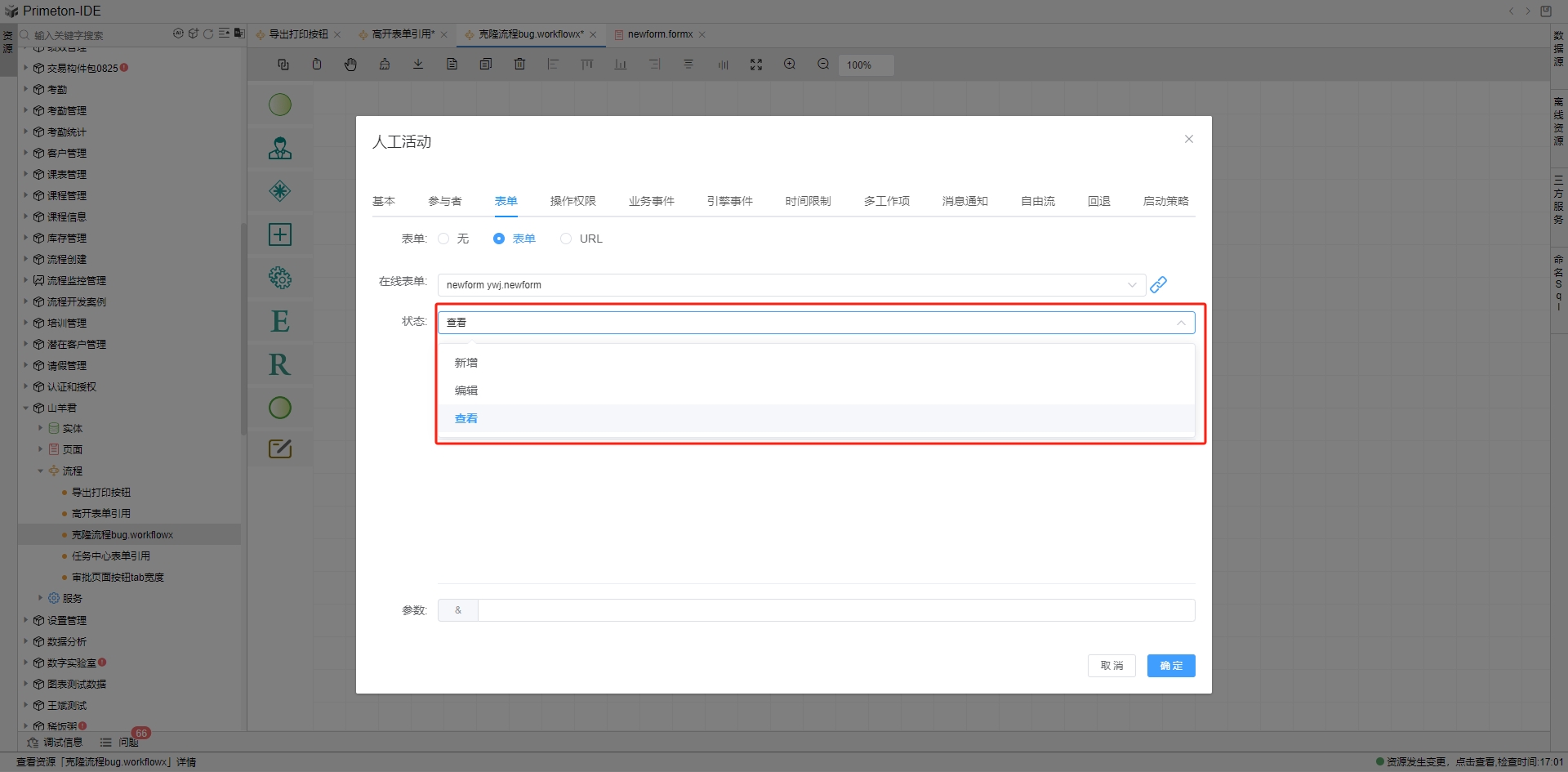Collapse the 山羊君 tree node
The height and width of the screenshot is (772, 1568).
[x=26, y=408]
